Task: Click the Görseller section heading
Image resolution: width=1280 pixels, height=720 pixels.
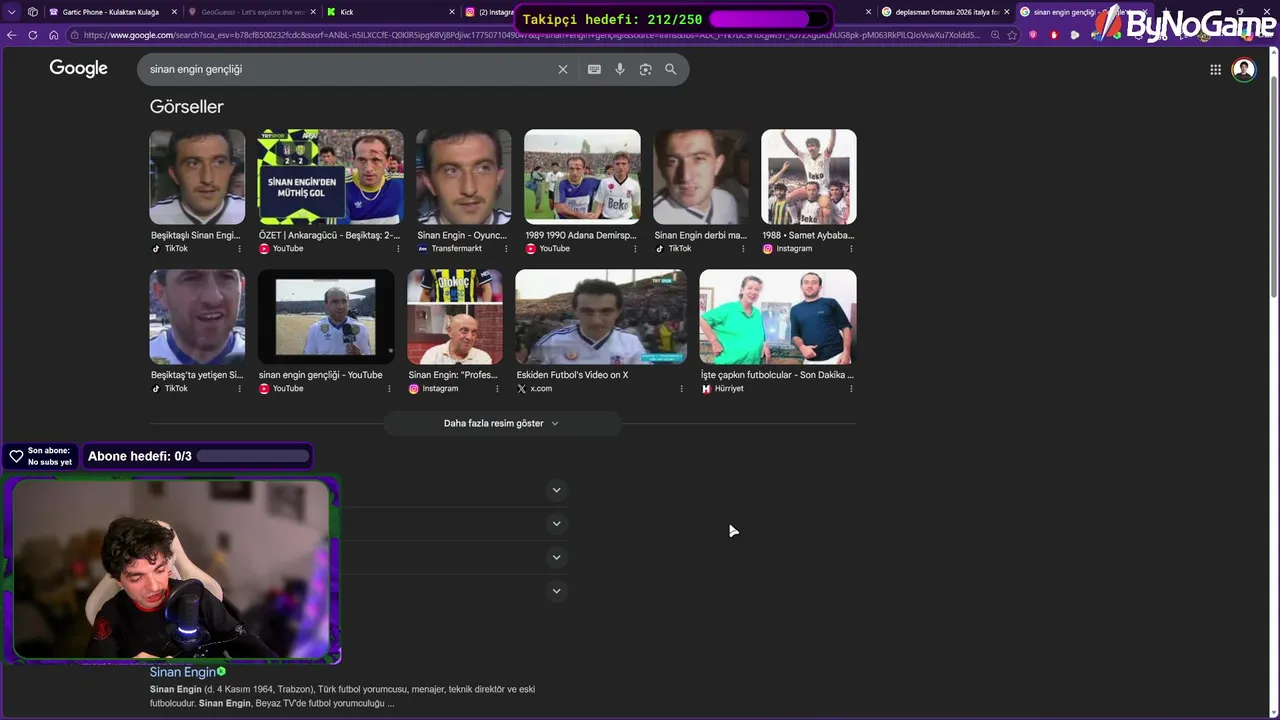Action: (x=187, y=106)
